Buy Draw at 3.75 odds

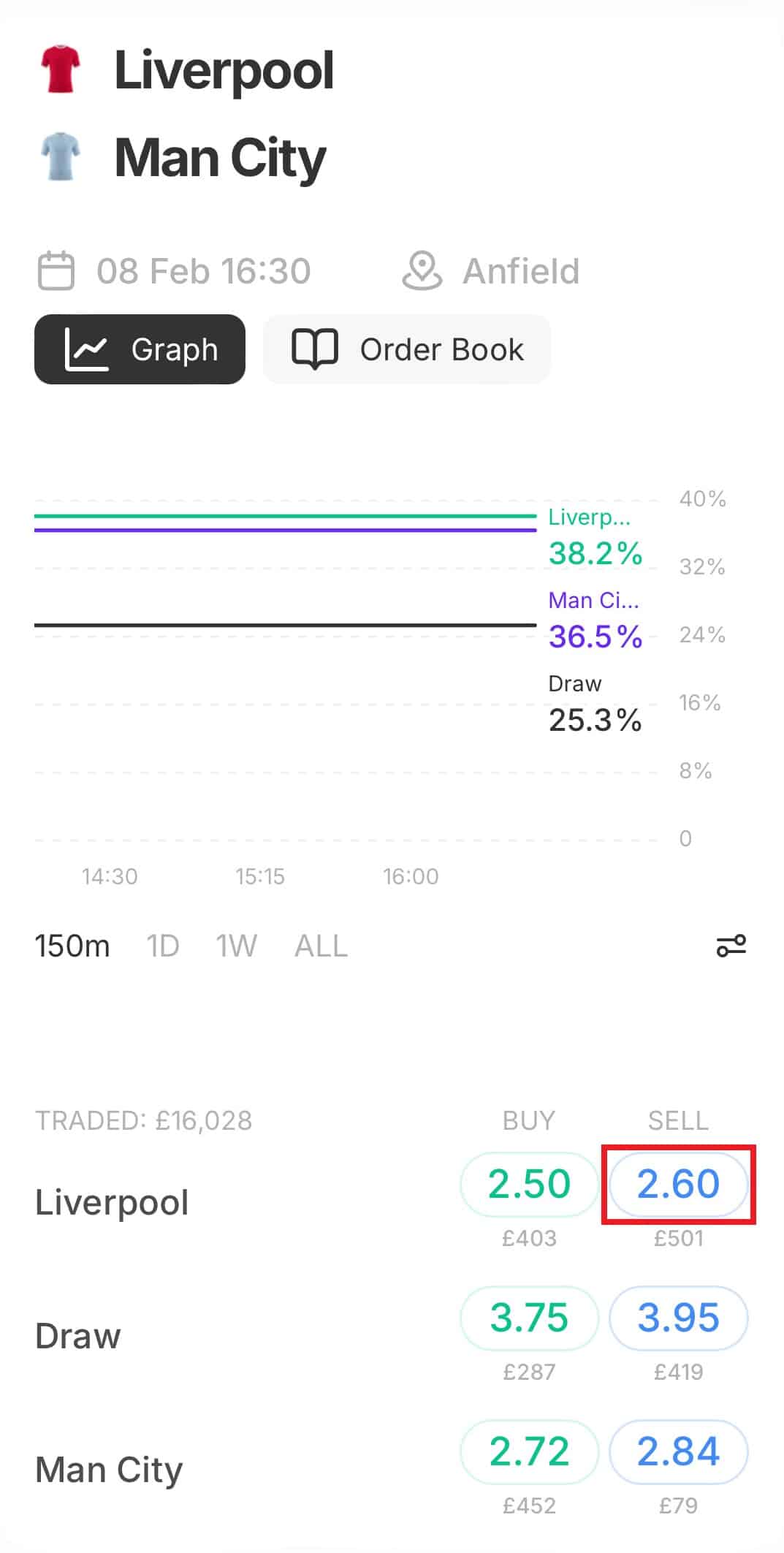tap(529, 1318)
